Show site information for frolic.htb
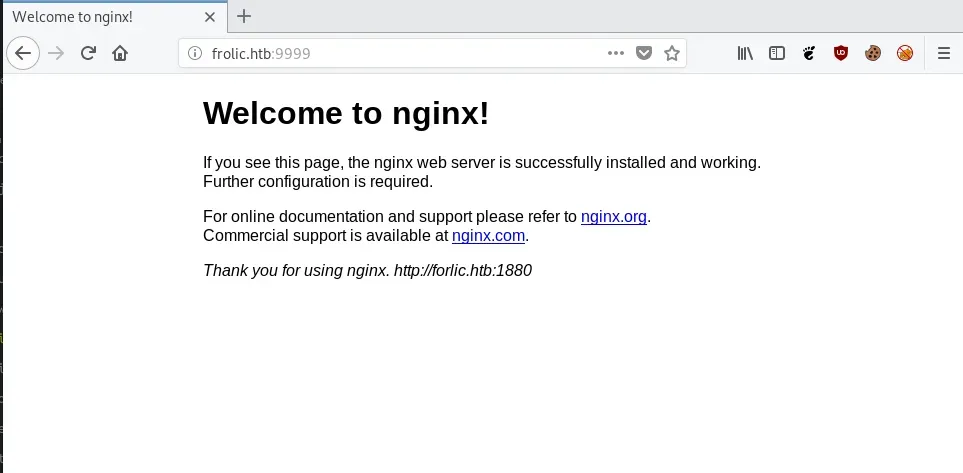 tap(195, 54)
